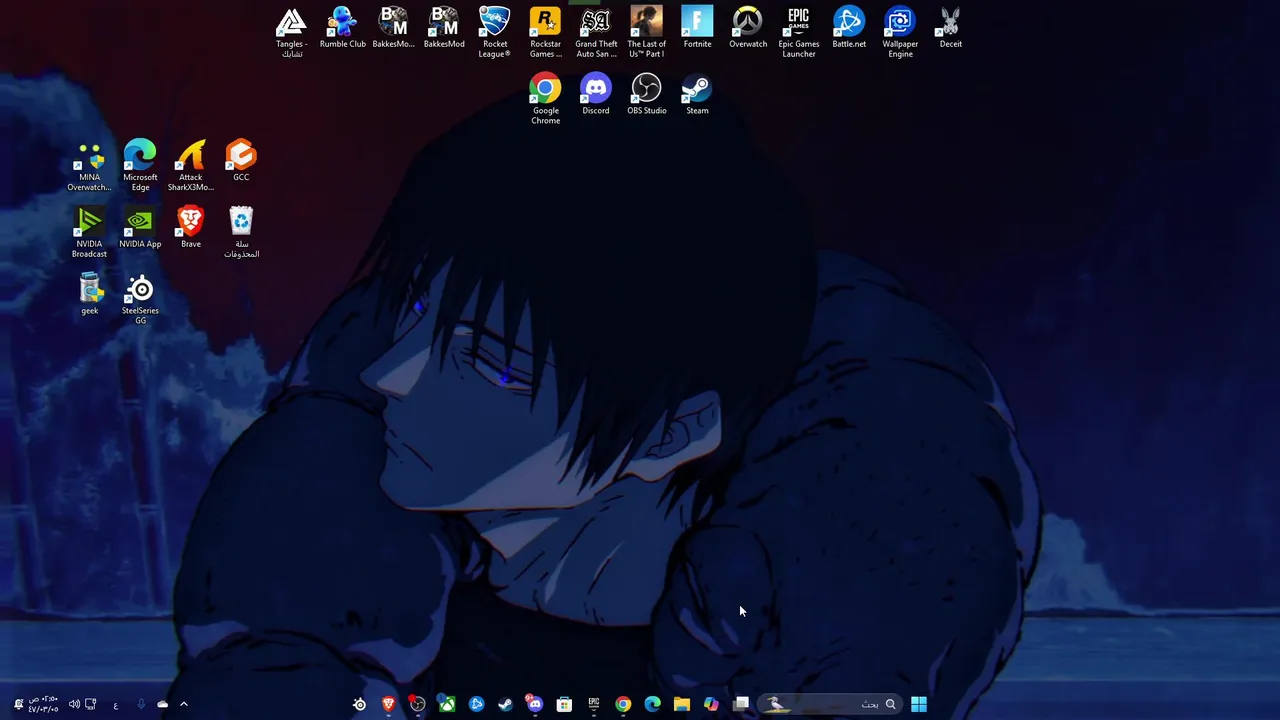Open the OneDrive cloud tray icon
Image resolution: width=1280 pixels, height=720 pixels.
pyautogui.click(x=162, y=704)
